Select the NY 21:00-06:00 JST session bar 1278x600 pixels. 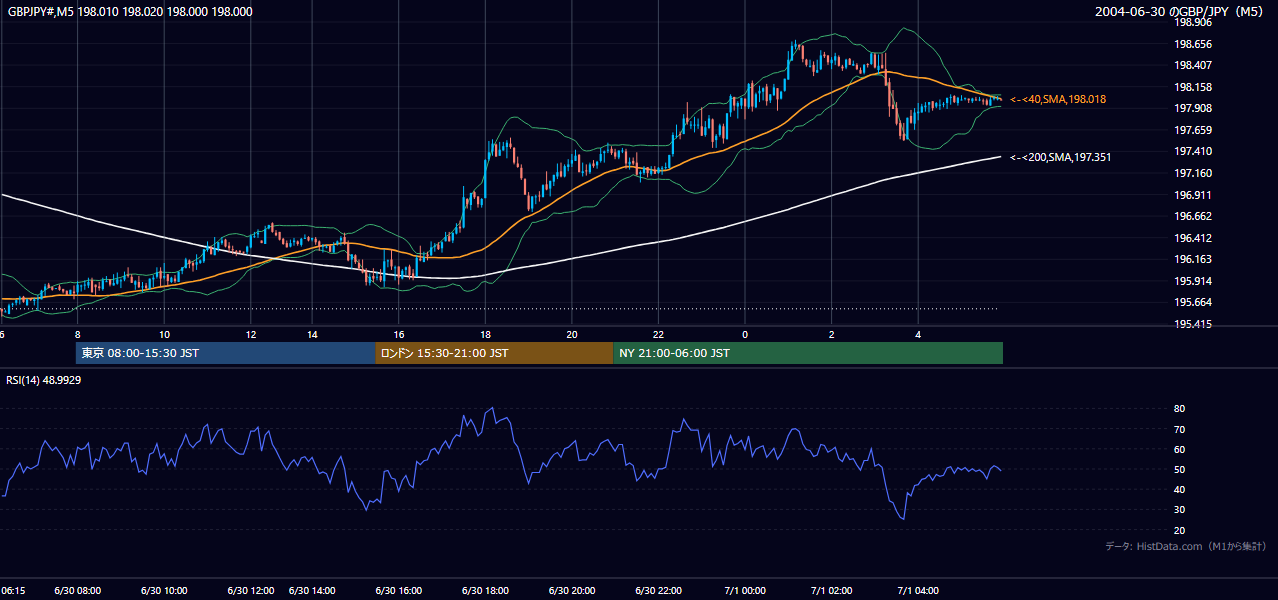(808, 353)
